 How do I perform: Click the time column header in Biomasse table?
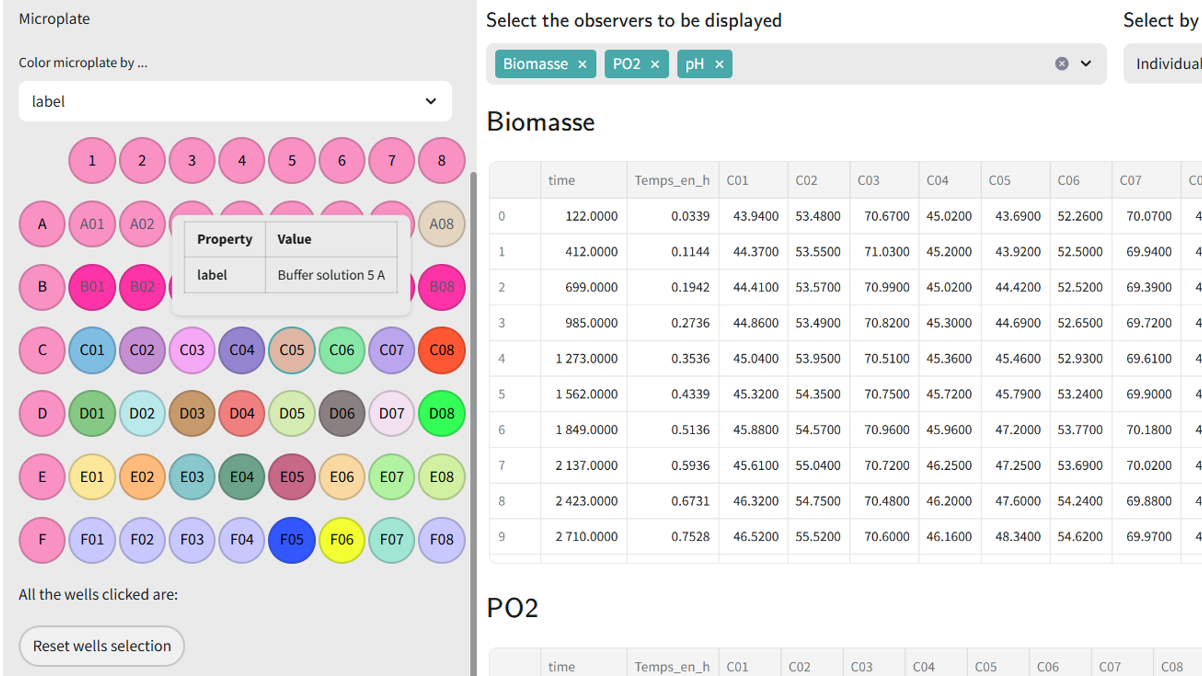point(562,181)
